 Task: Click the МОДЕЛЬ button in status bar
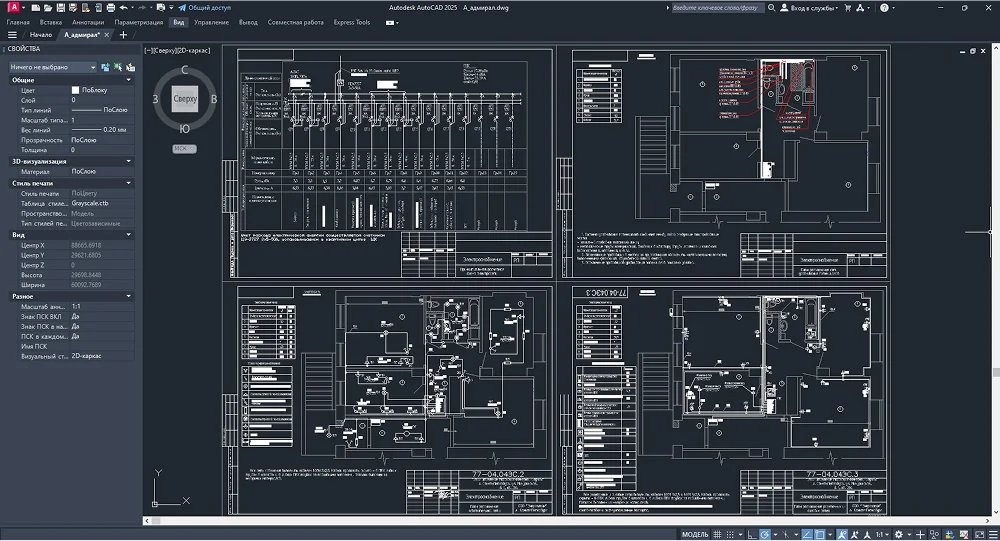point(695,534)
